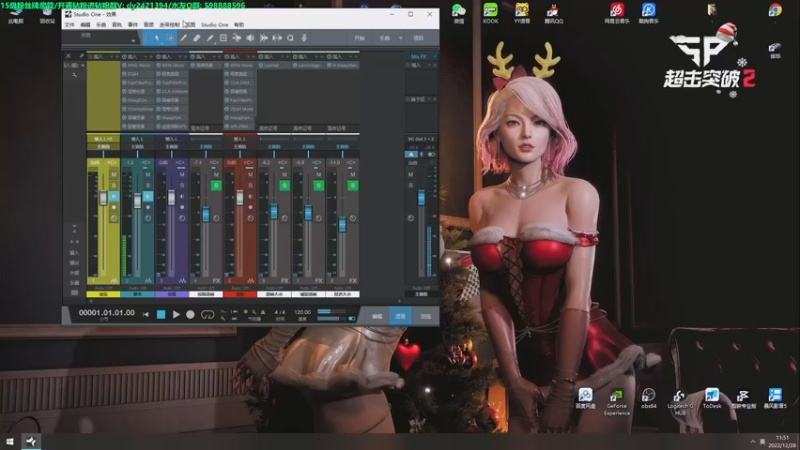Screen dimensions: 800x450
Task: Open the 腾讯QQ desktop icon
Action: pyautogui.click(x=554, y=13)
